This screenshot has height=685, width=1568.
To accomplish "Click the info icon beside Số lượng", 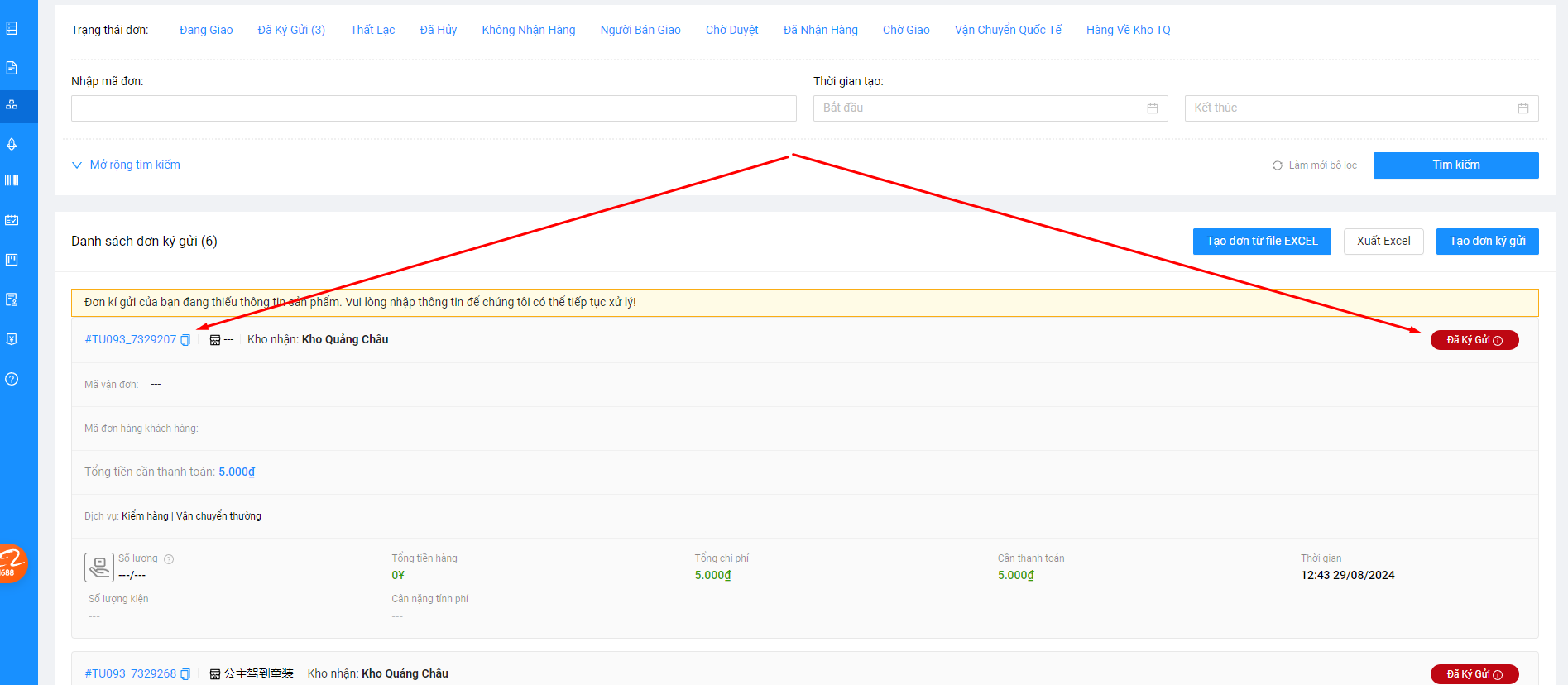I will tap(169, 559).
